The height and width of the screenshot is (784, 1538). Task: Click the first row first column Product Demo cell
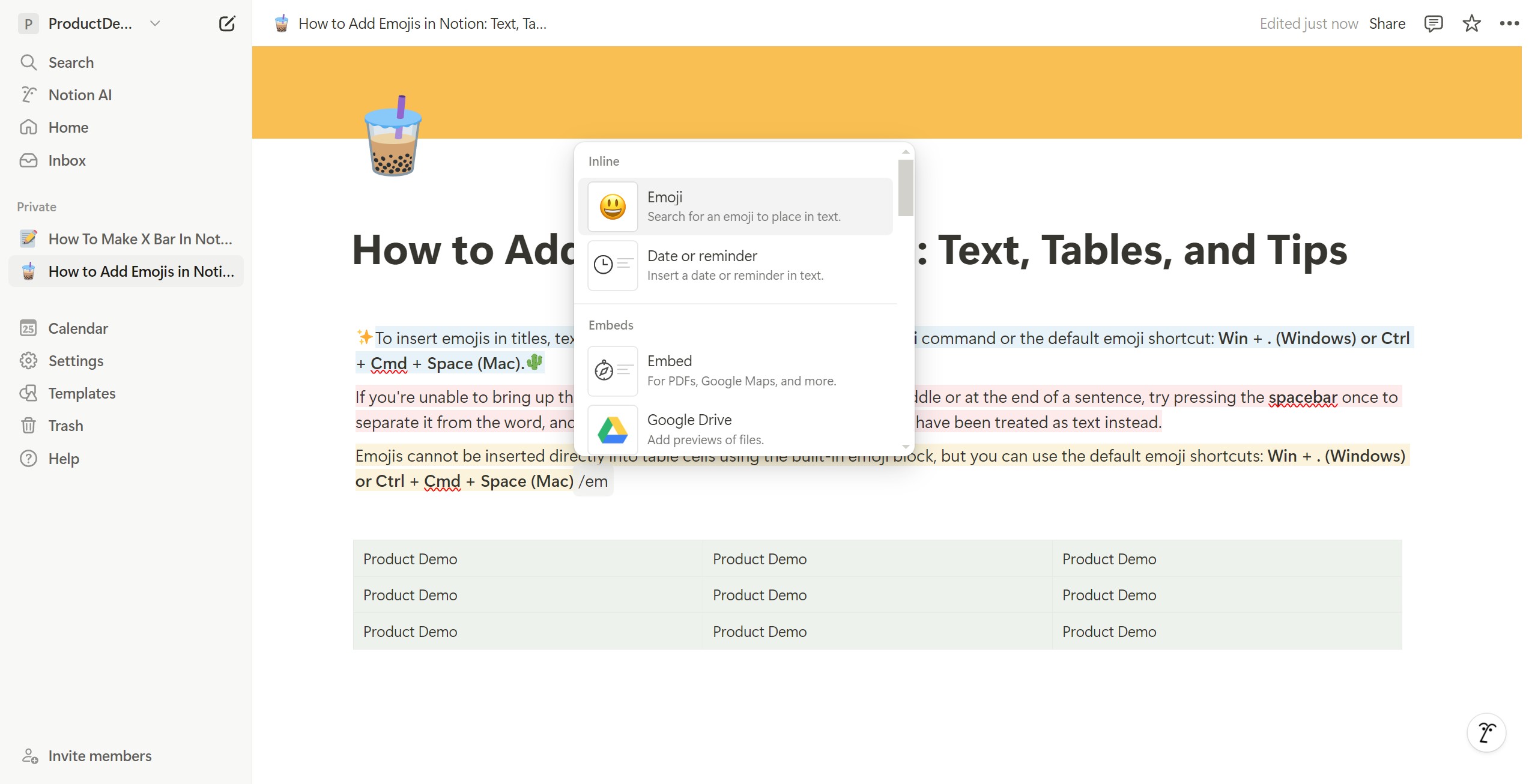pos(528,559)
